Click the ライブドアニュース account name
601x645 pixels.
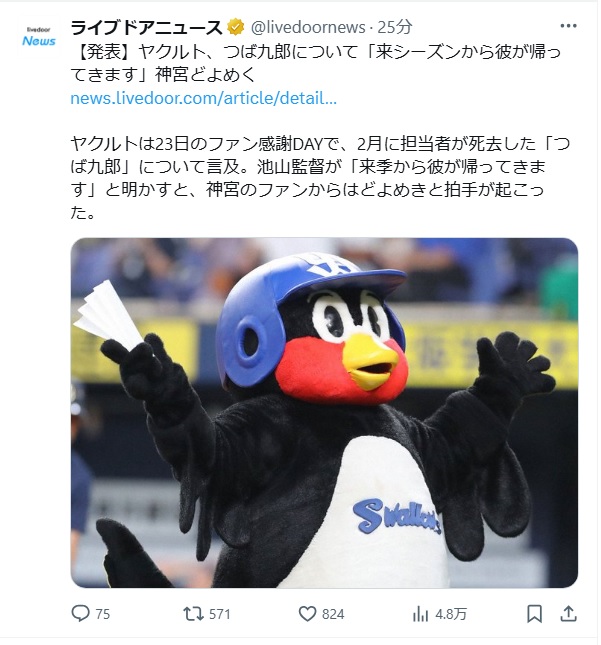[x=146, y=28]
